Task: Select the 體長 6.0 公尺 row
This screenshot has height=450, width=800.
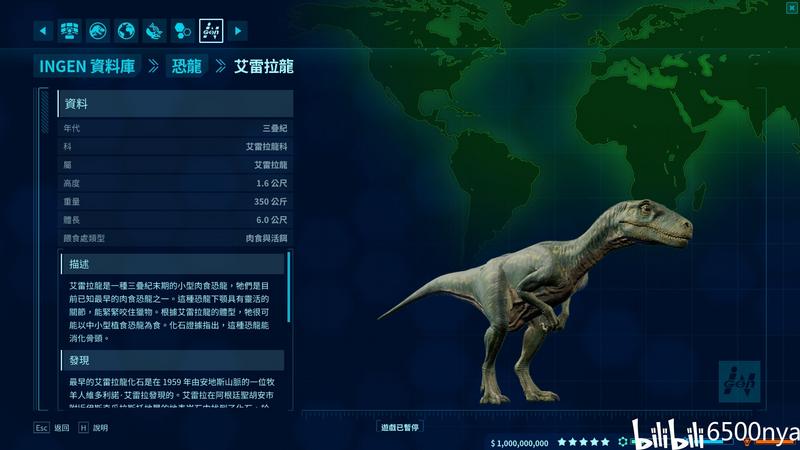Action: (x=175, y=220)
